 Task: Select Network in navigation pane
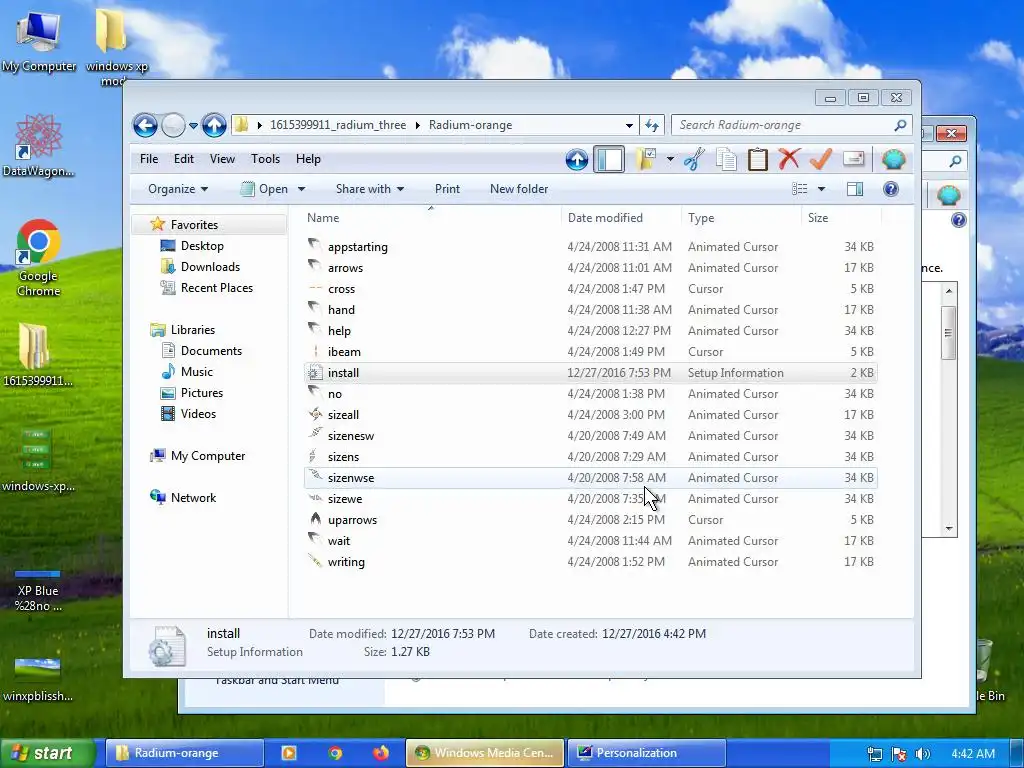pos(193,498)
